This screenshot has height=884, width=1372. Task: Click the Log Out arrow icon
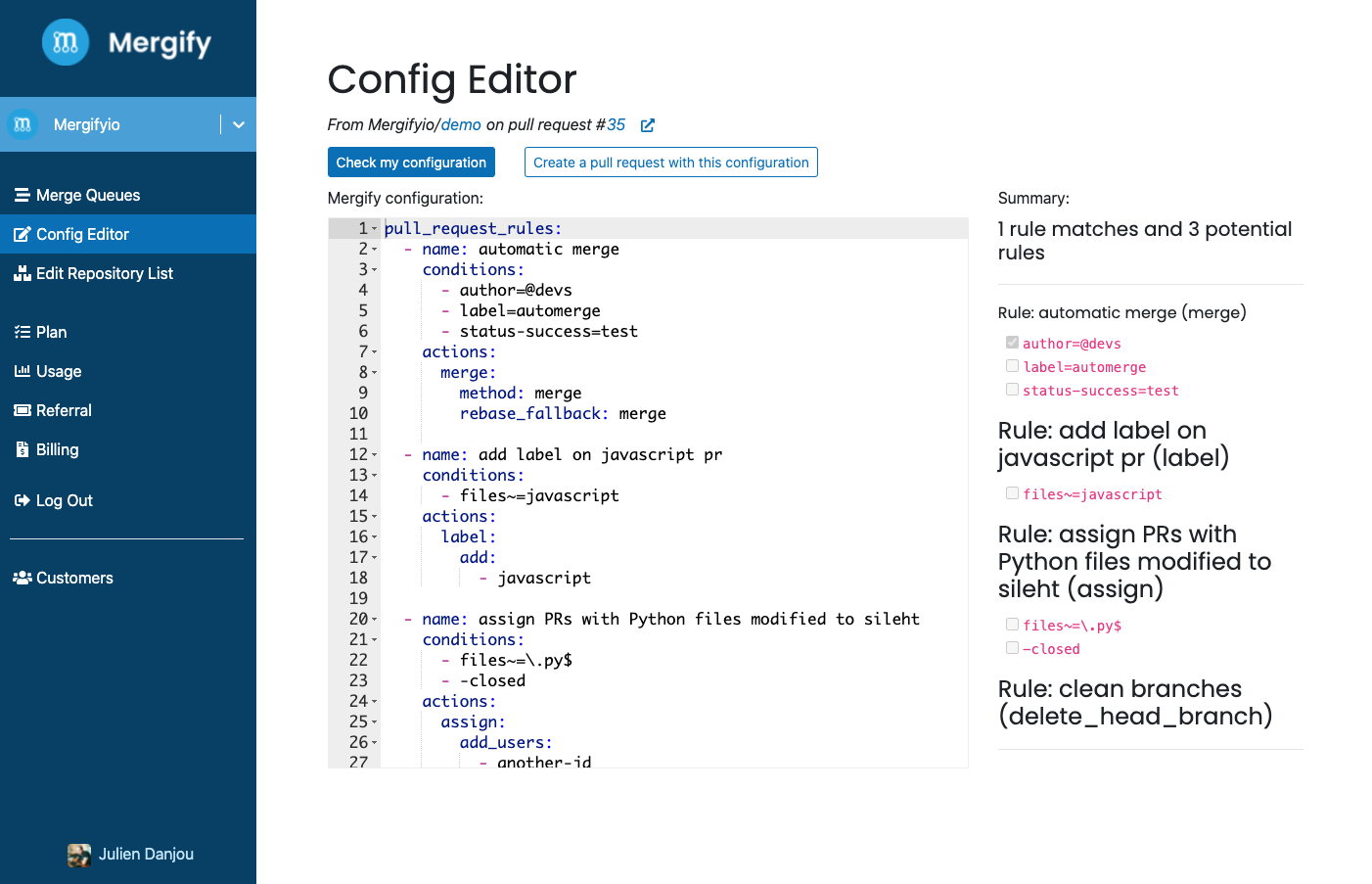(23, 500)
